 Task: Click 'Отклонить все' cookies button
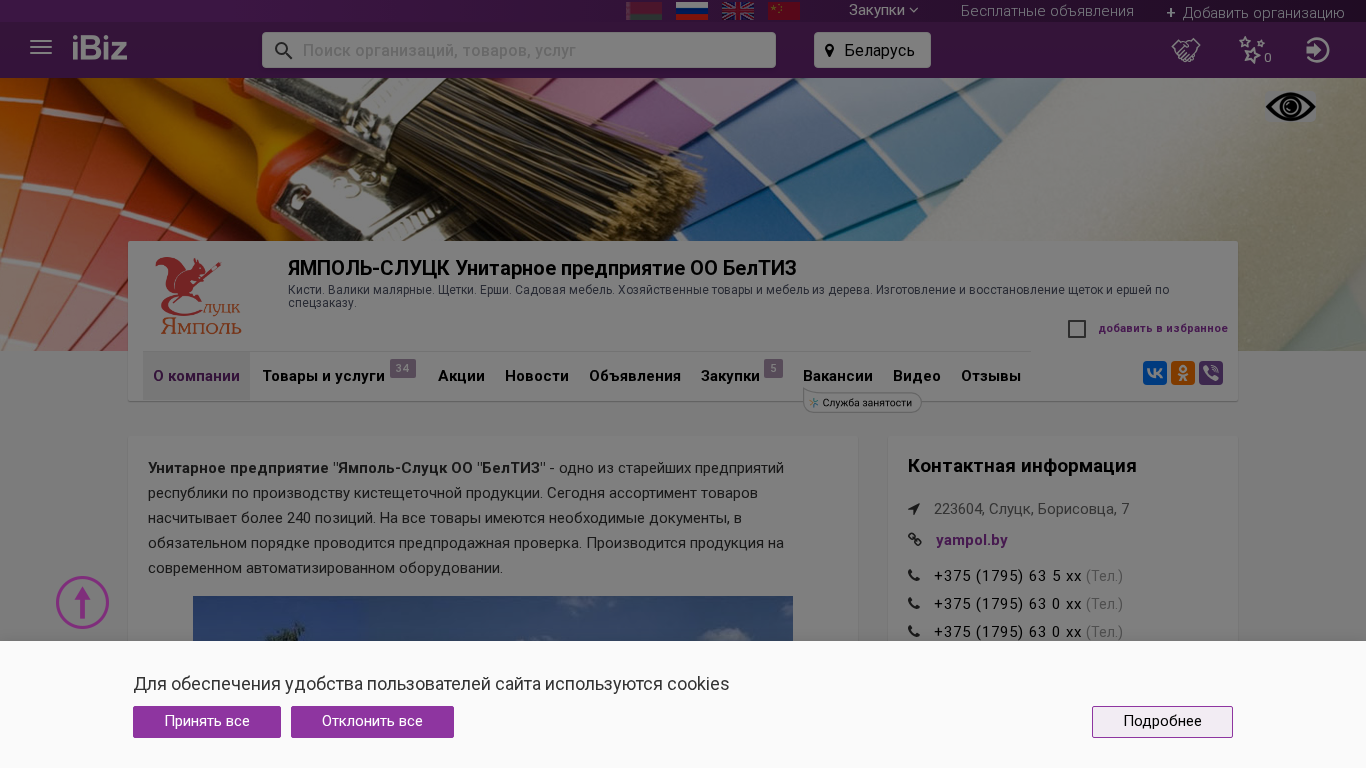pos(372,722)
